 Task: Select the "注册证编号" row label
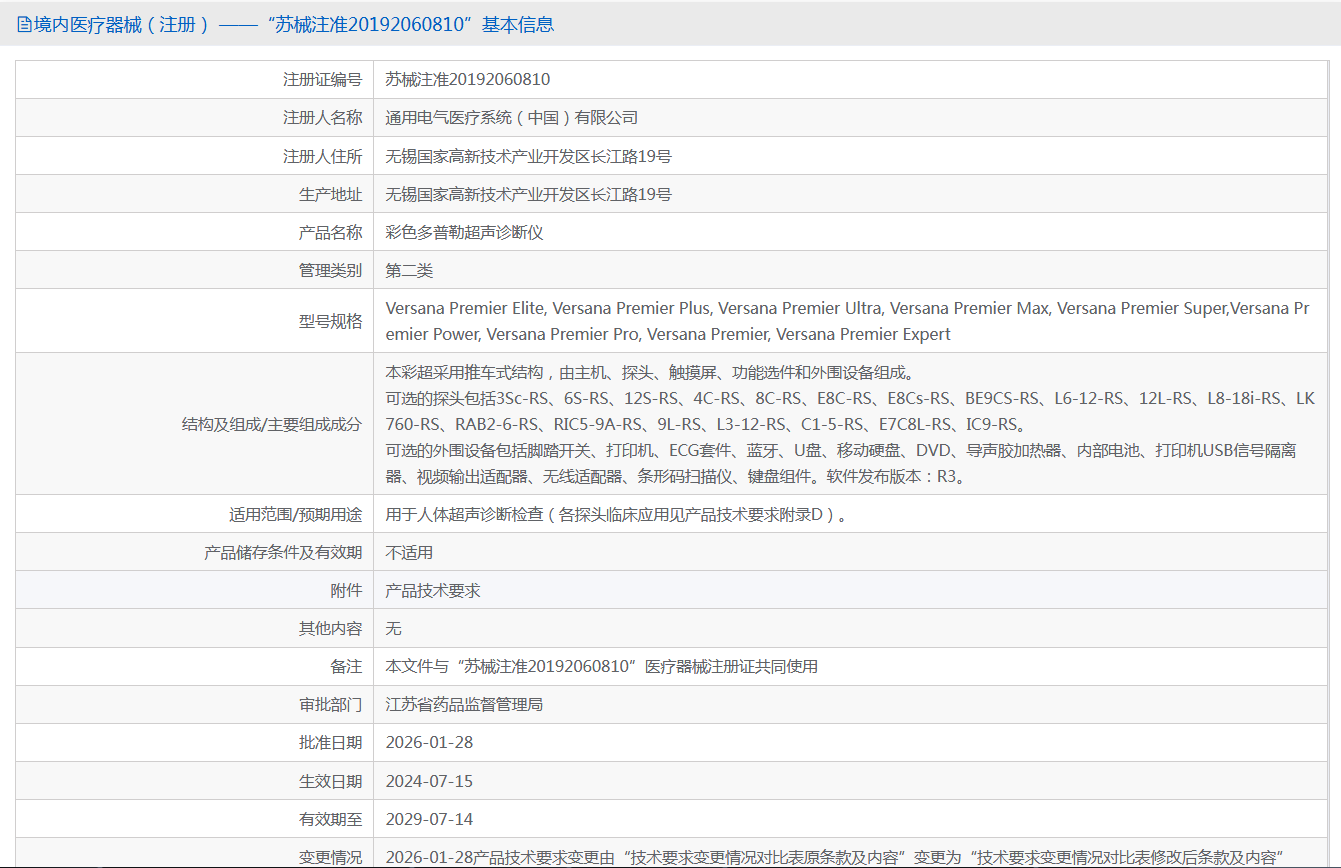tap(323, 80)
